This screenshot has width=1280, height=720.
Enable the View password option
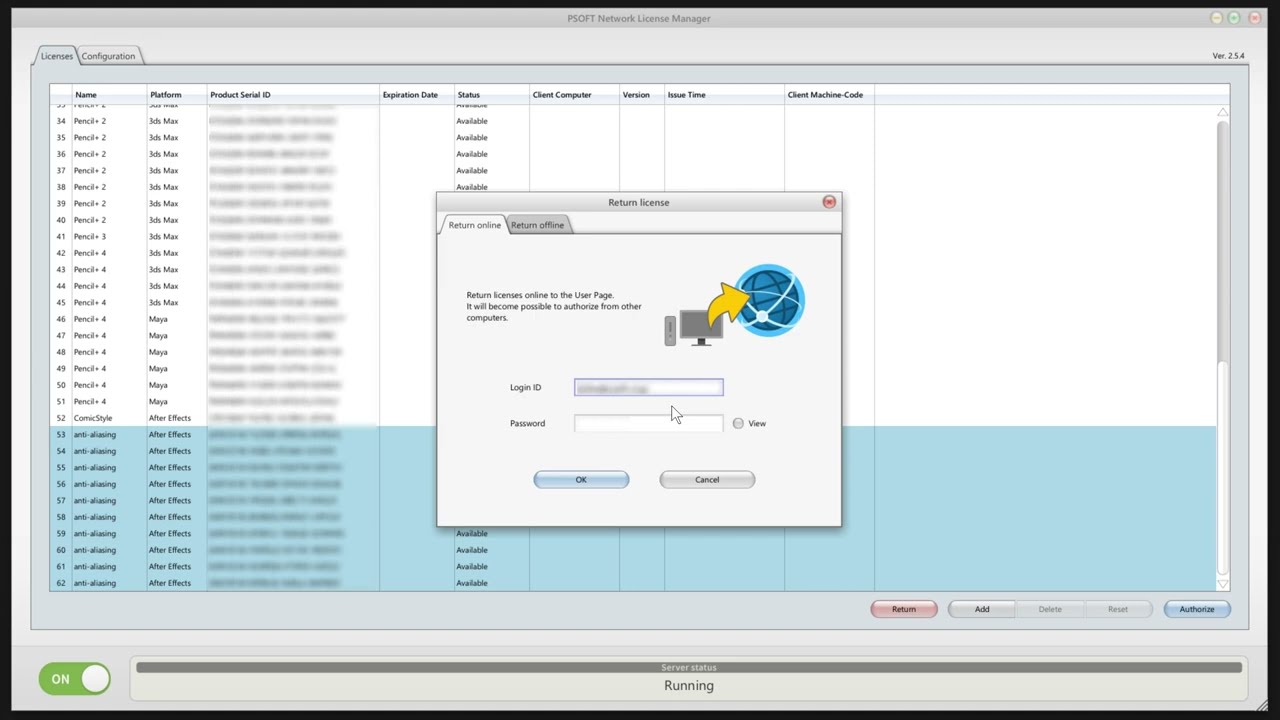tap(738, 423)
